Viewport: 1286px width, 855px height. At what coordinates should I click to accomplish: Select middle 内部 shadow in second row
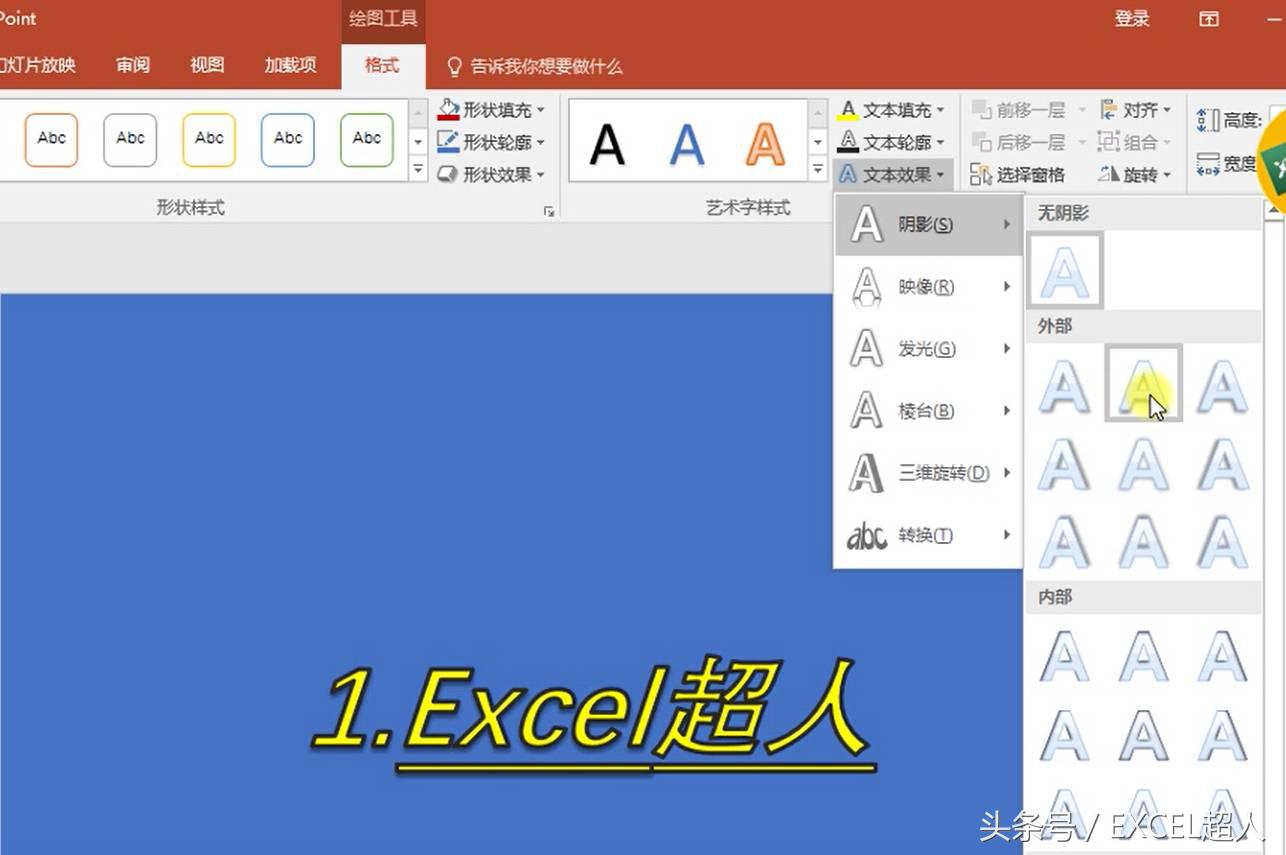[x=1144, y=735]
